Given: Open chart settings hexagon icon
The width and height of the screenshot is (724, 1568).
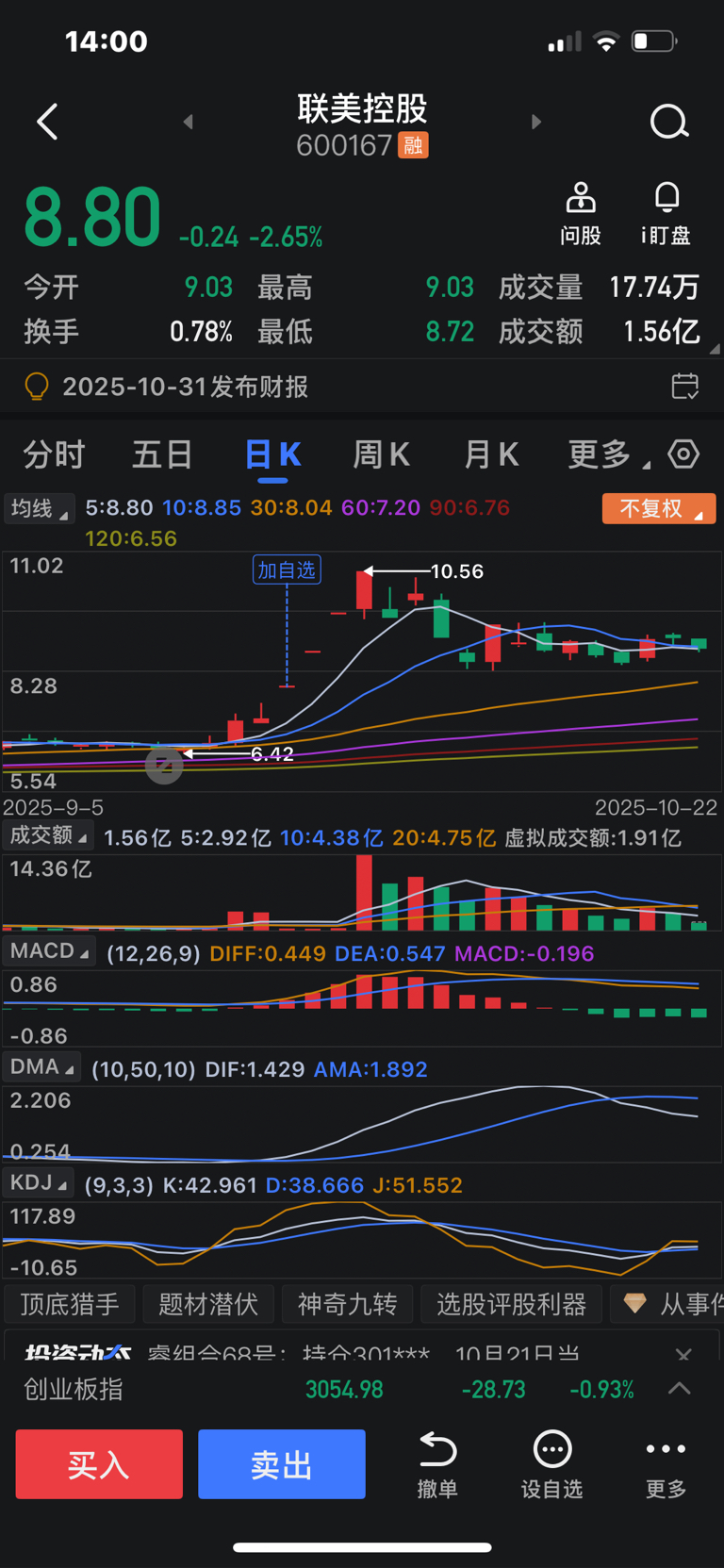Looking at the screenshot, I should (683, 454).
